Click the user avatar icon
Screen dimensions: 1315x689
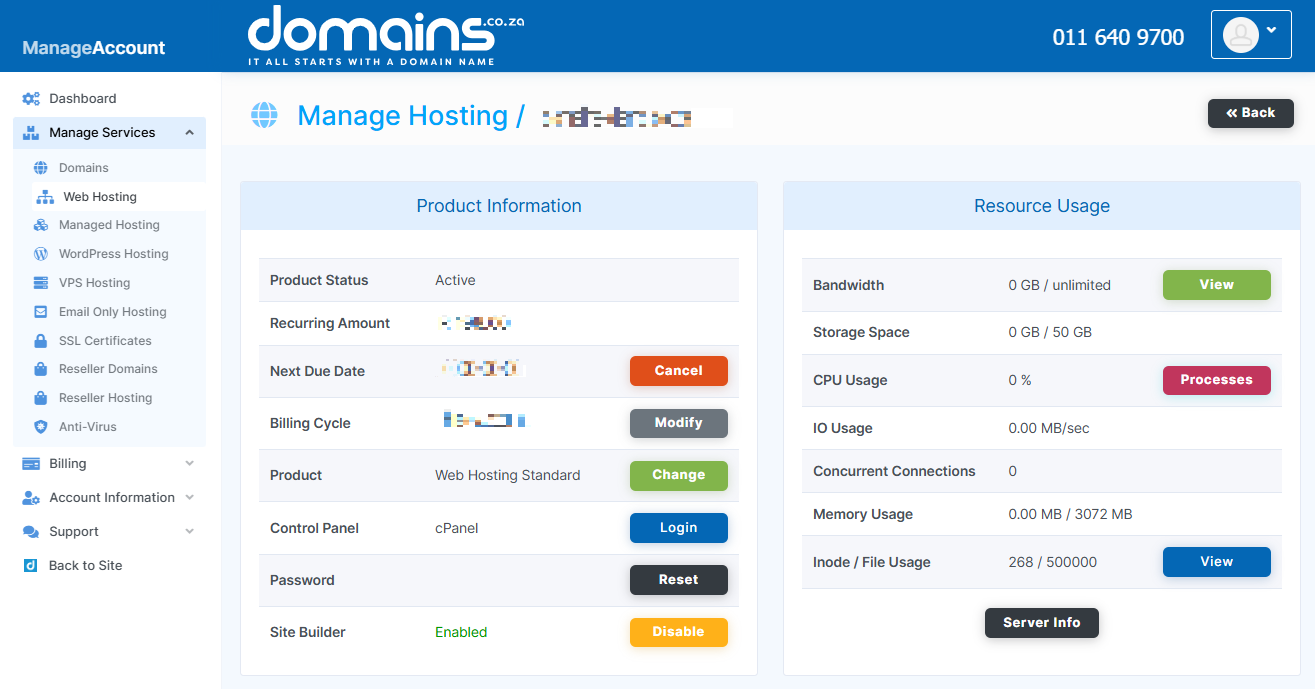1240,34
